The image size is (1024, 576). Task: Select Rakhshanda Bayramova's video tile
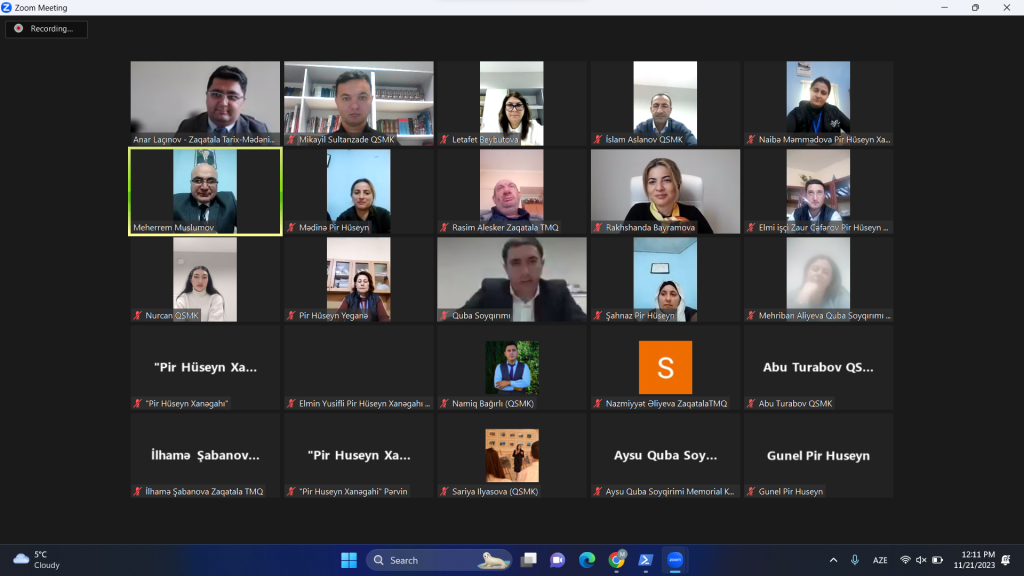(x=665, y=191)
